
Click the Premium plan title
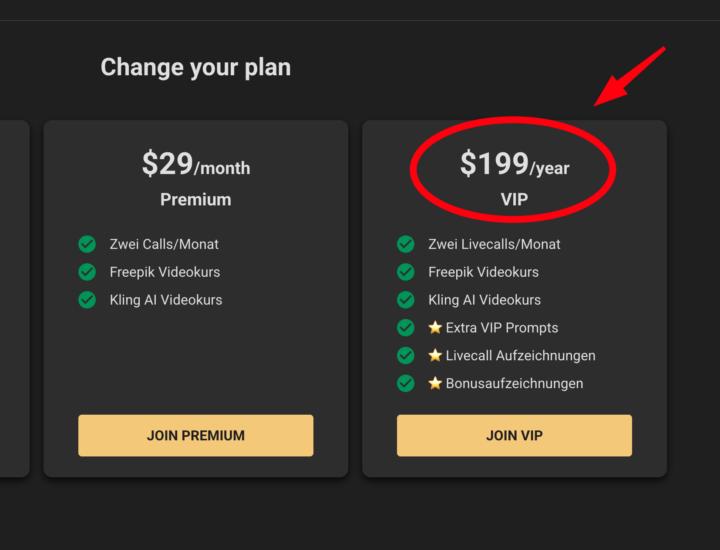pyautogui.click(x=195, y=200)
